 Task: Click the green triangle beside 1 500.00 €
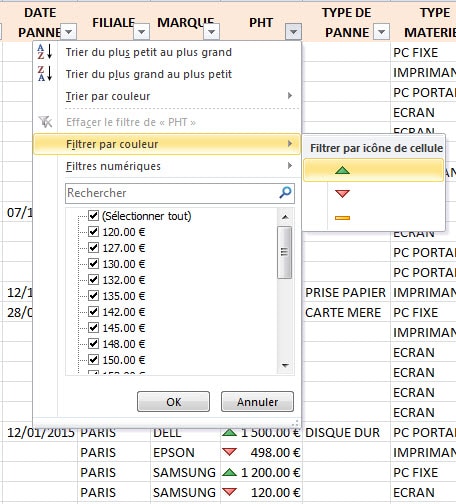click(229, 433)
